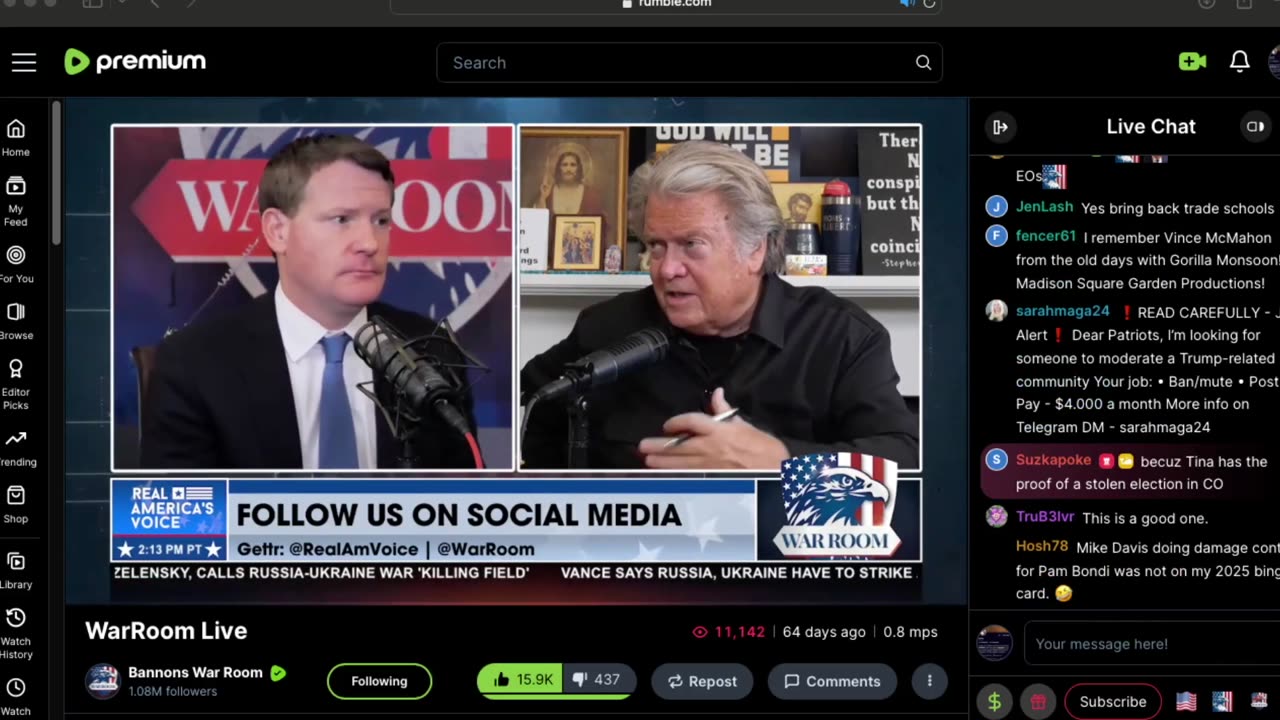Click the 'Your message here!' chat input
1280x720 pixels.
click(1152, 643)
